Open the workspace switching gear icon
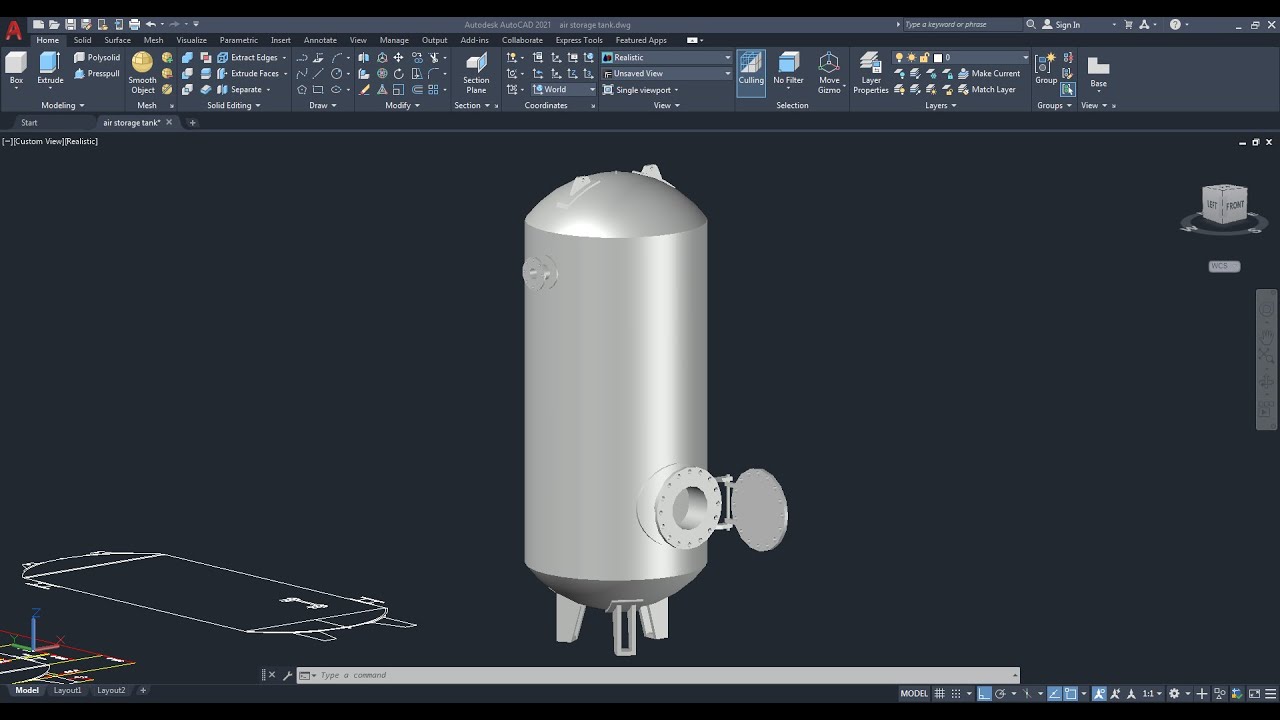Image resolution: width=1280 pixels, height=720 pixels. [x=1174, y=694]
